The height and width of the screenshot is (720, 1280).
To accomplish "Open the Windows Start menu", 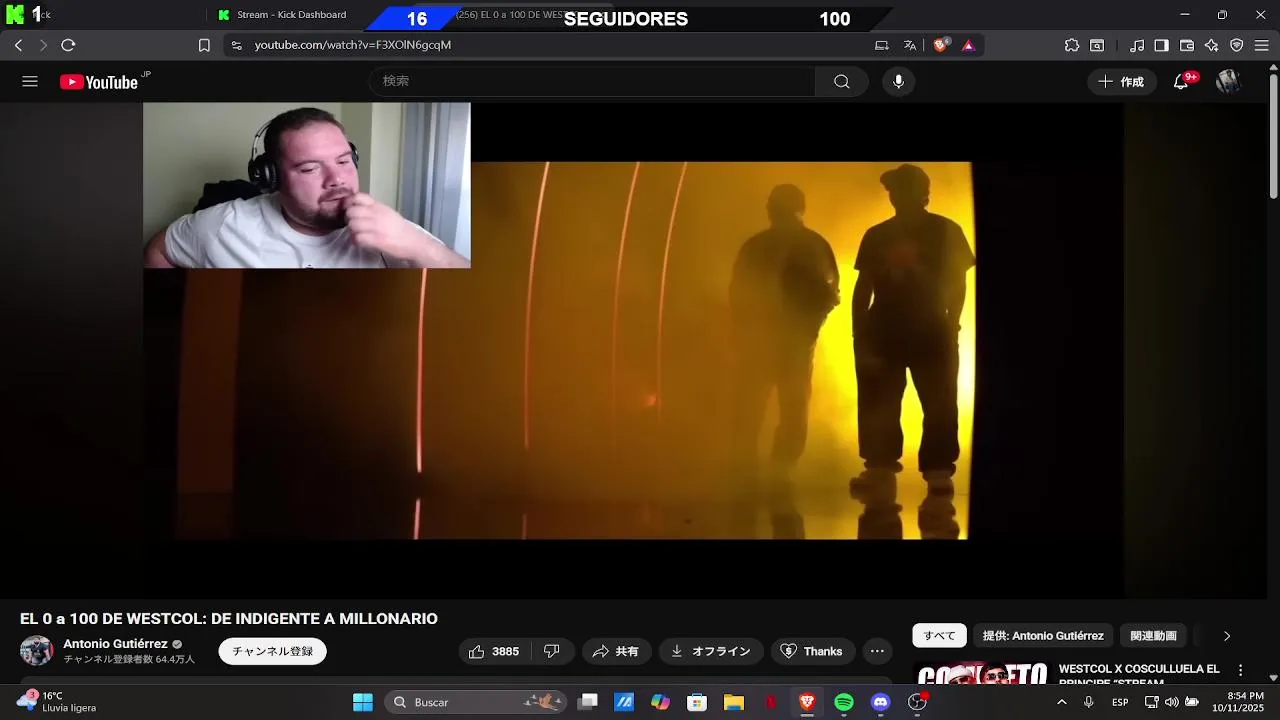I will 363,702.
